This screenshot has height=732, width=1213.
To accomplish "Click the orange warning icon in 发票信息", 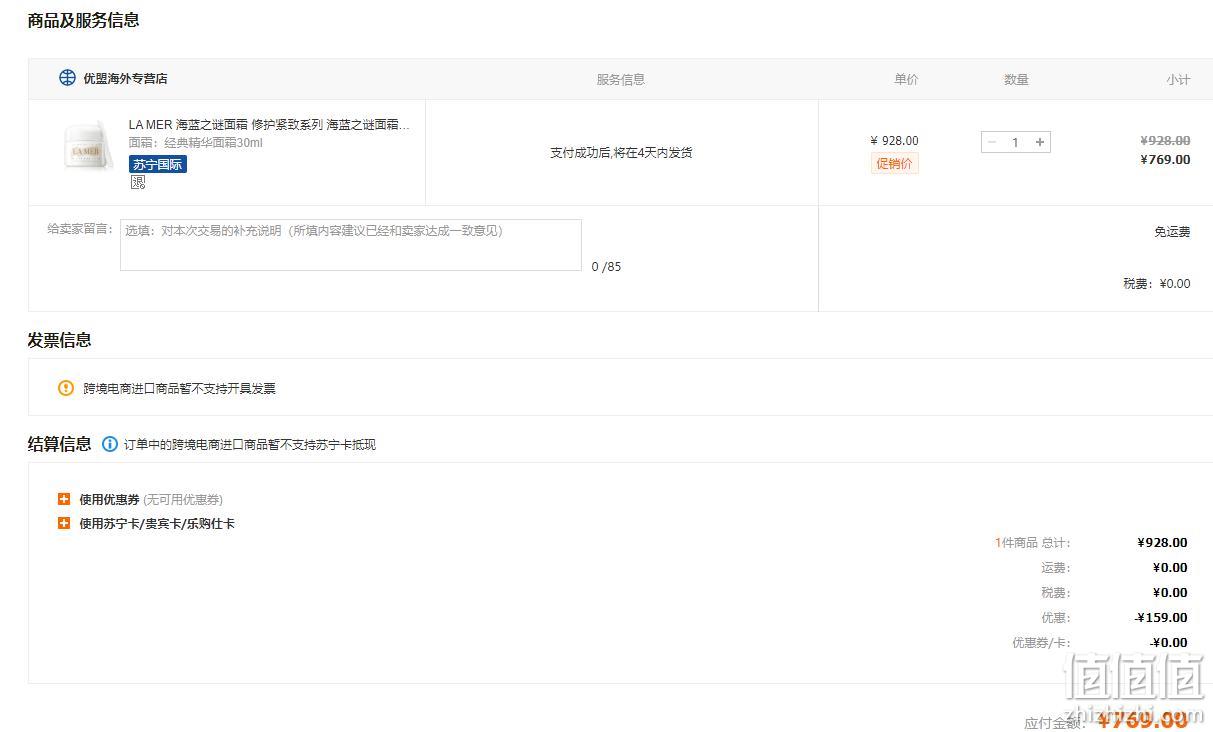I will click(66, 388).
